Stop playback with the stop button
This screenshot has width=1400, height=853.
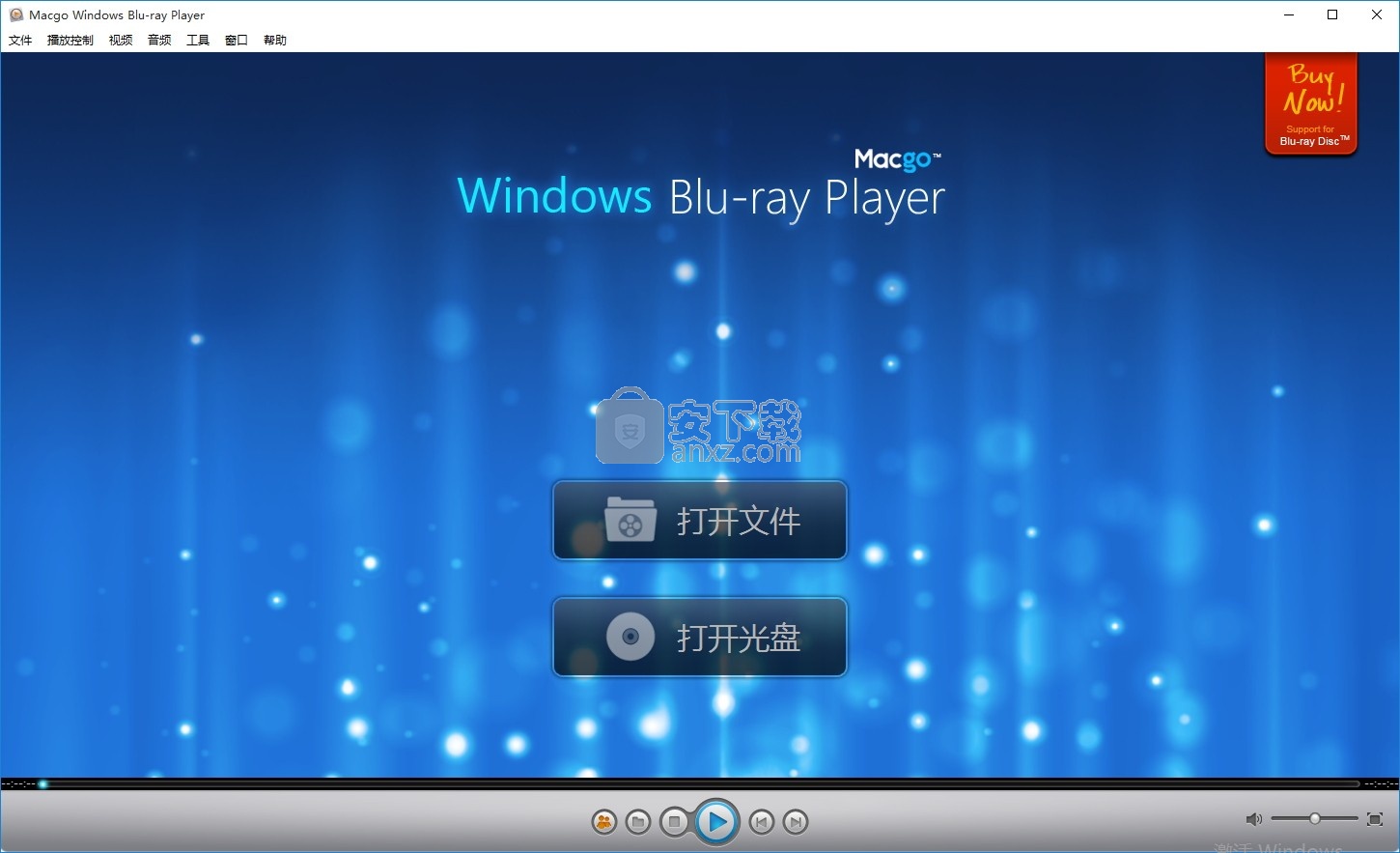click(x=675, y=822)
